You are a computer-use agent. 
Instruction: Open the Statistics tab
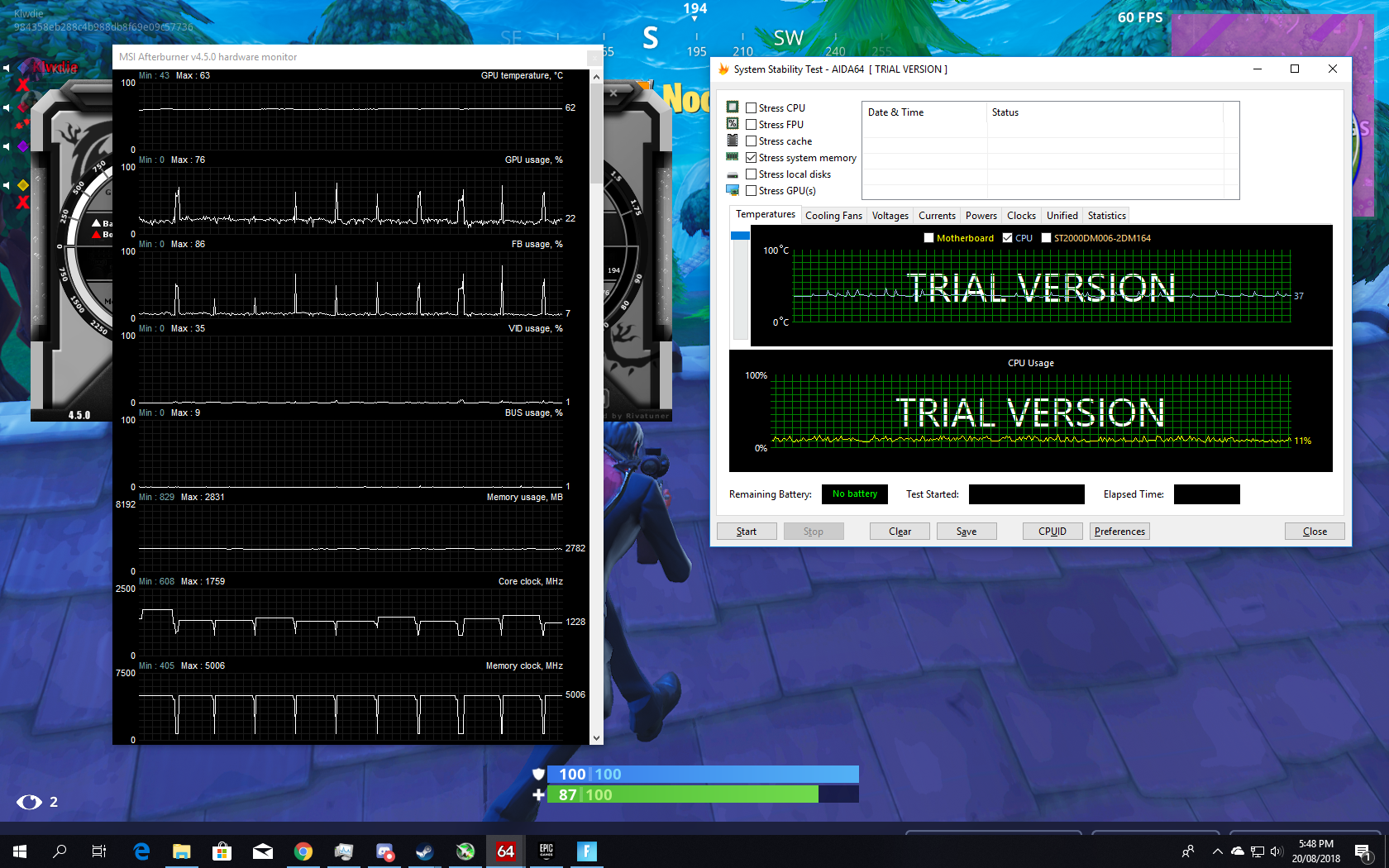pyautogui.click(x=1106, y=216)
